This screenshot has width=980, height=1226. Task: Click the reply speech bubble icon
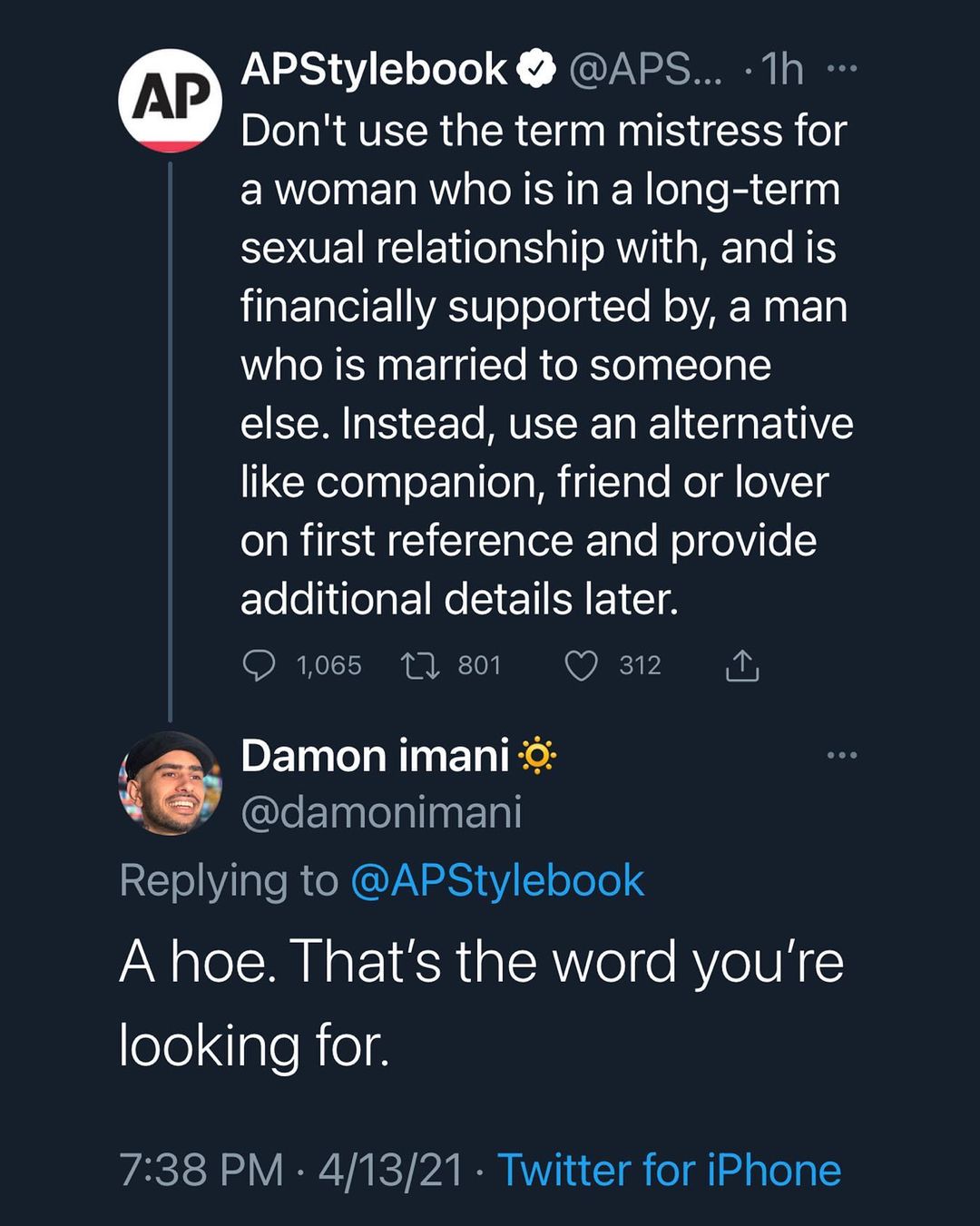click(260, 665)
